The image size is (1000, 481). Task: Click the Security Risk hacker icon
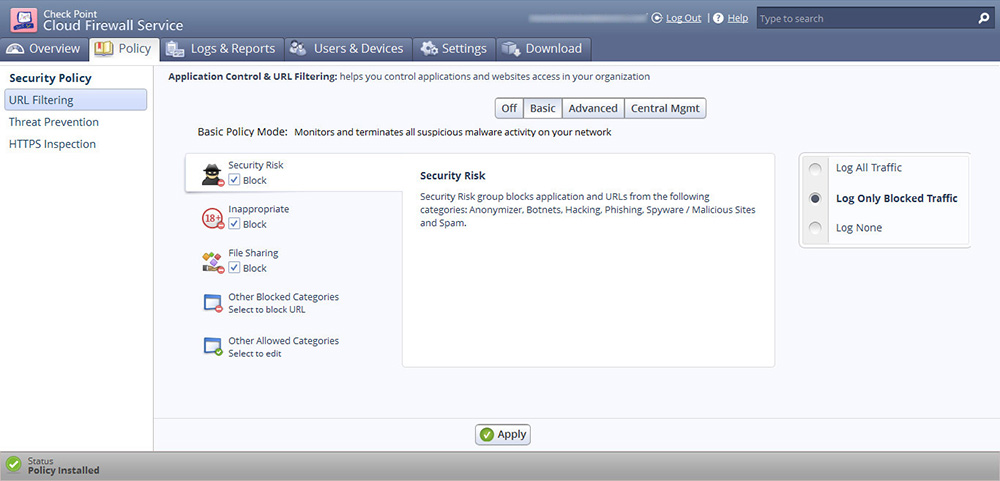coord(212,174)
